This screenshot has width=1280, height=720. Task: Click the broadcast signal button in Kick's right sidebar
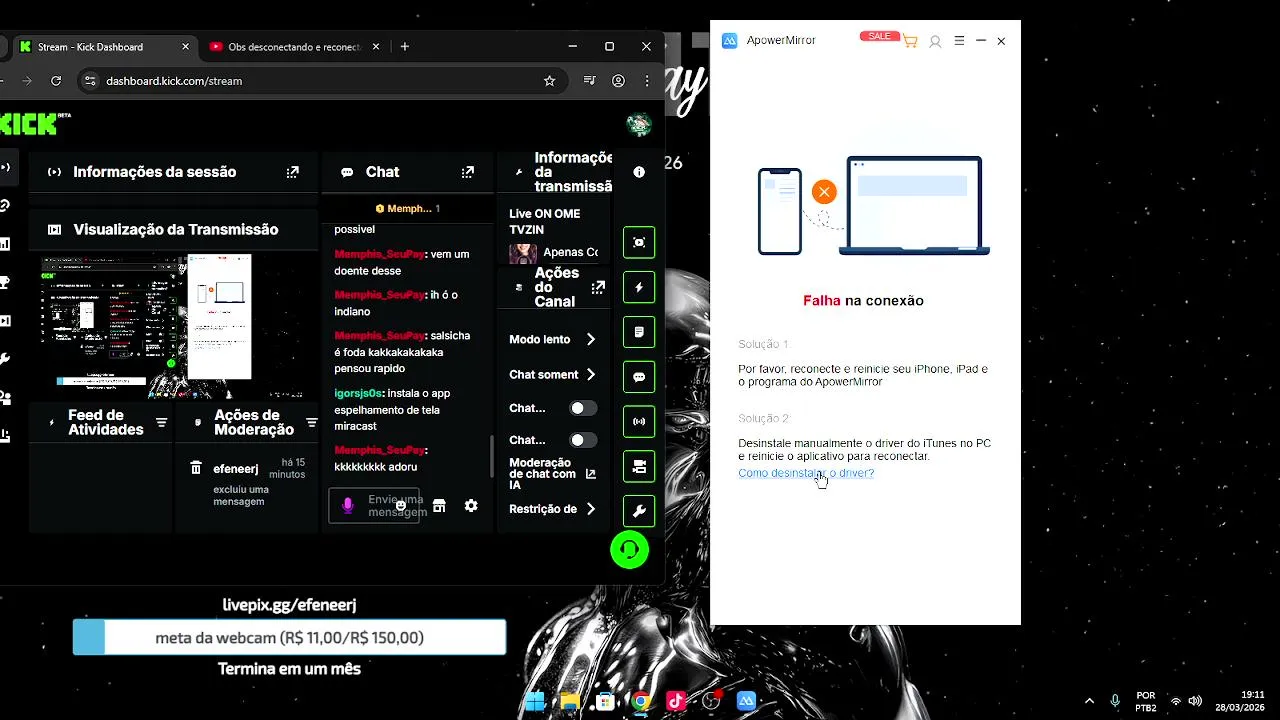pyautogui.click(x=639, y=422)
